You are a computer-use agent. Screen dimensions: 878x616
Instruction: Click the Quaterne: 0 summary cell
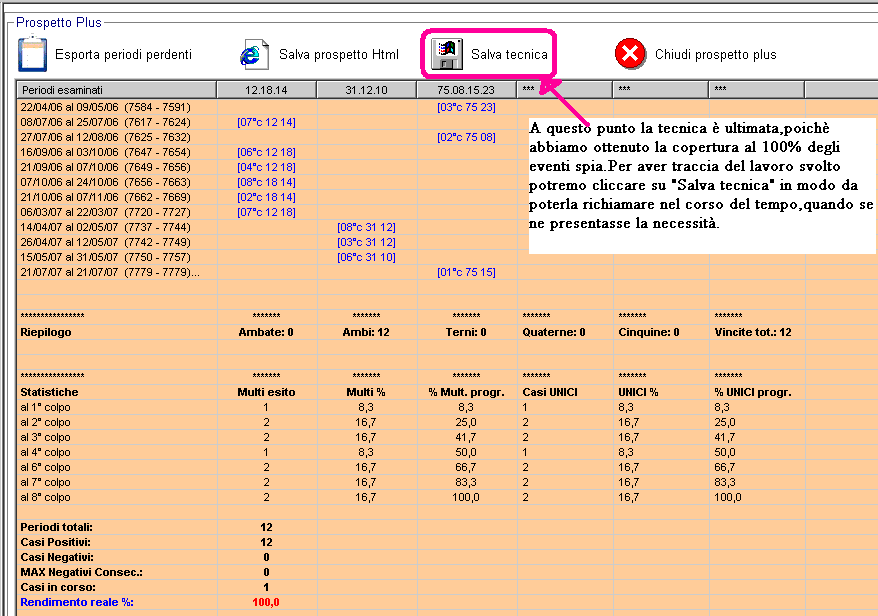[x=554, y=332]
